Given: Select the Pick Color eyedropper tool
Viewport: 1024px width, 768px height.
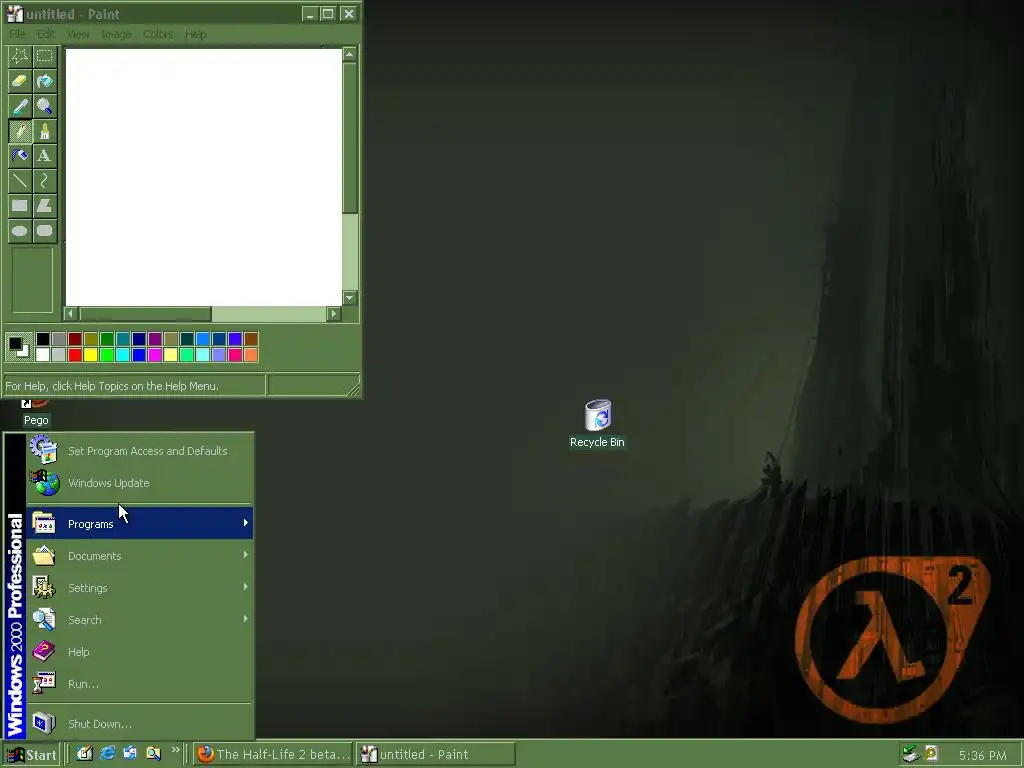Looking at the screenshot, I should pyautogui.click(x=20, y=106).
